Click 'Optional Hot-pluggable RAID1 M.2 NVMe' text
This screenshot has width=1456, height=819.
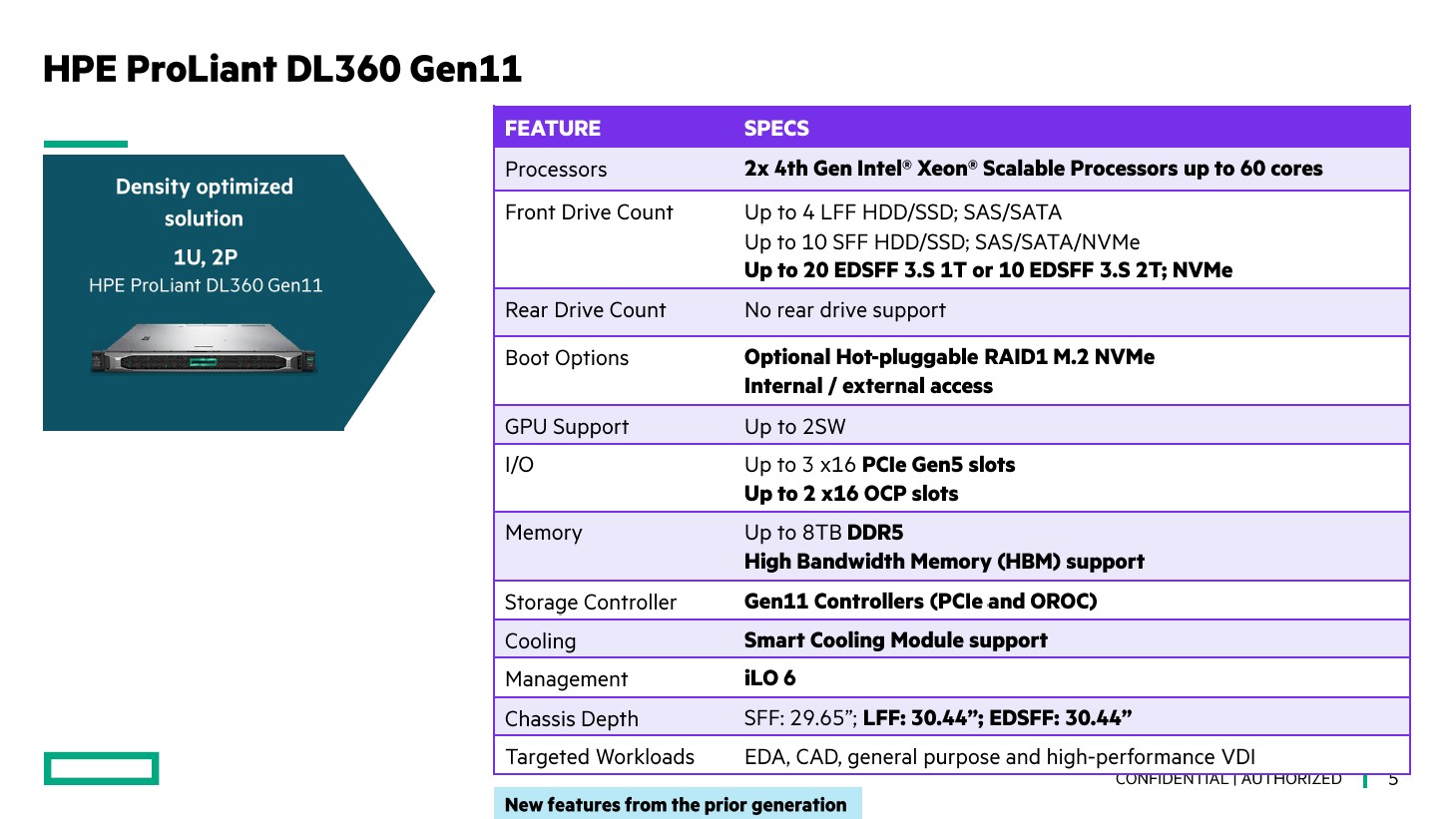pyautogui.click(x=949, y=357)
